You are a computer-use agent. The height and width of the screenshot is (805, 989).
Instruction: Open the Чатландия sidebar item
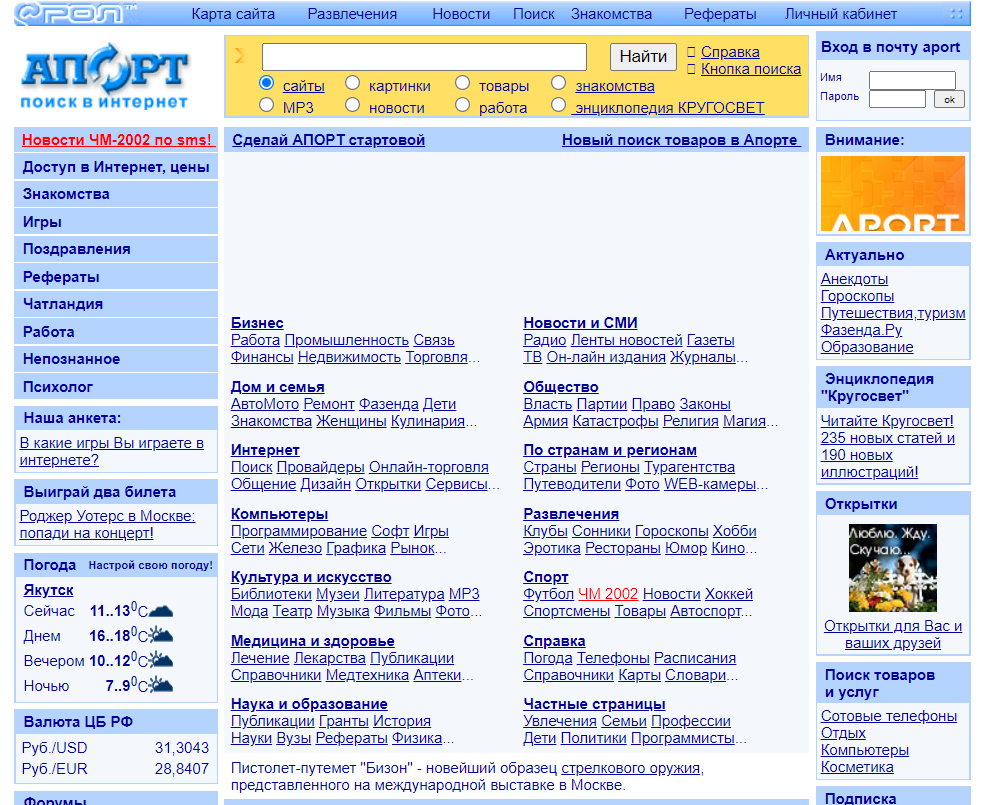click(x=116, y=304)
